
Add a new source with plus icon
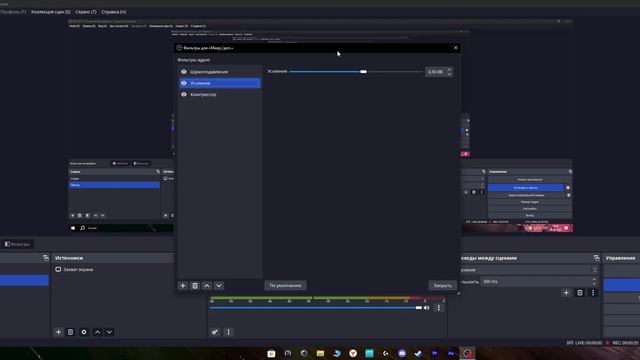click(58, 332)
